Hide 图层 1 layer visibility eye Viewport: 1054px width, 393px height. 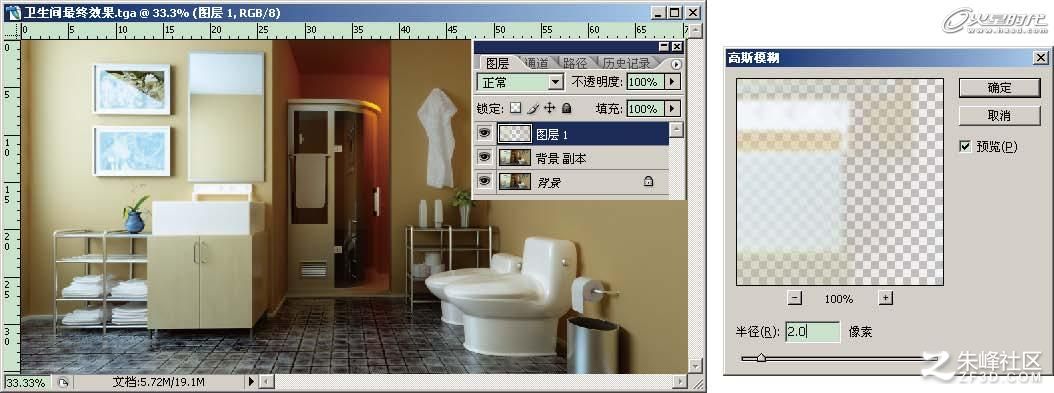[x=483, y=134]
